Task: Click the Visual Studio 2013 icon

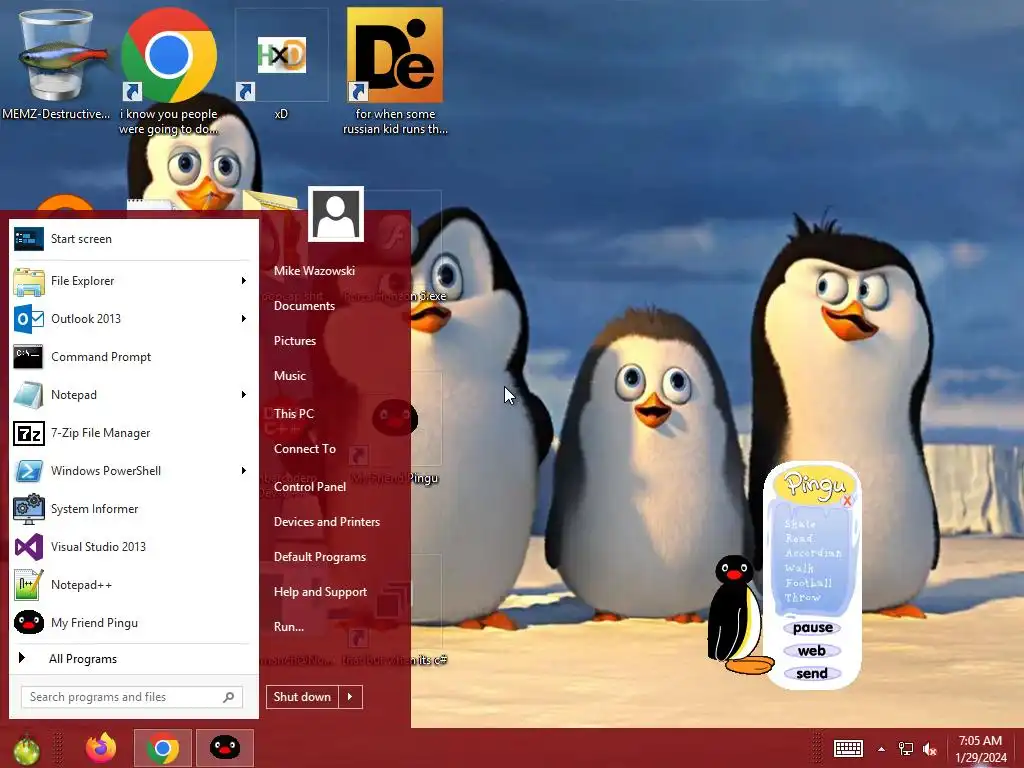Action: pyautogui.click(x=29, y=547)
